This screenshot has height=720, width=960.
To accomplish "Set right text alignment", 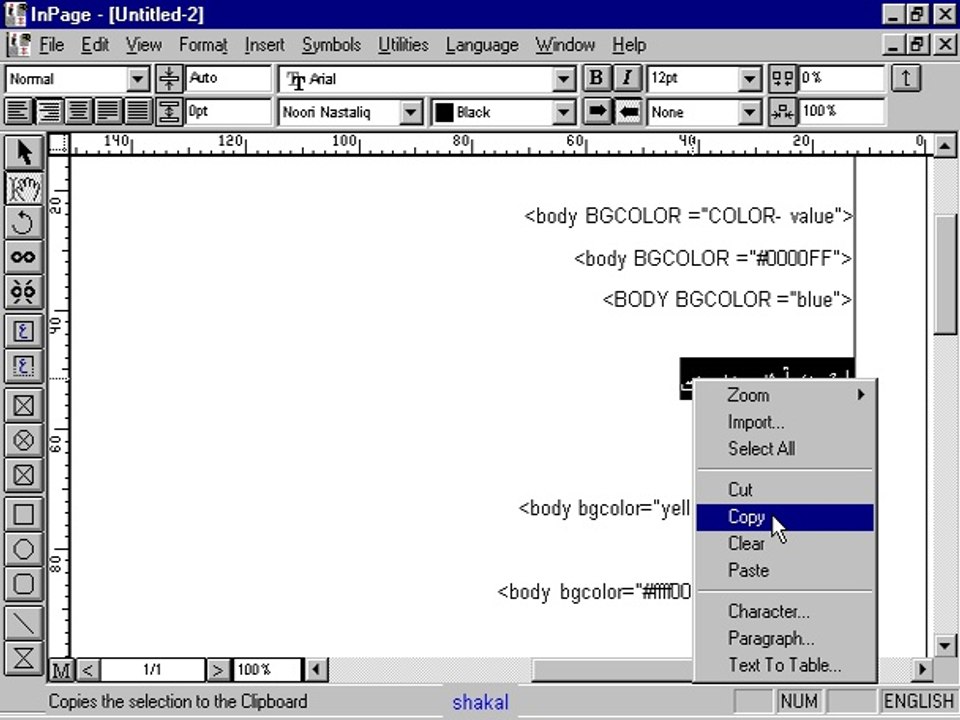I will coord(48,112).
